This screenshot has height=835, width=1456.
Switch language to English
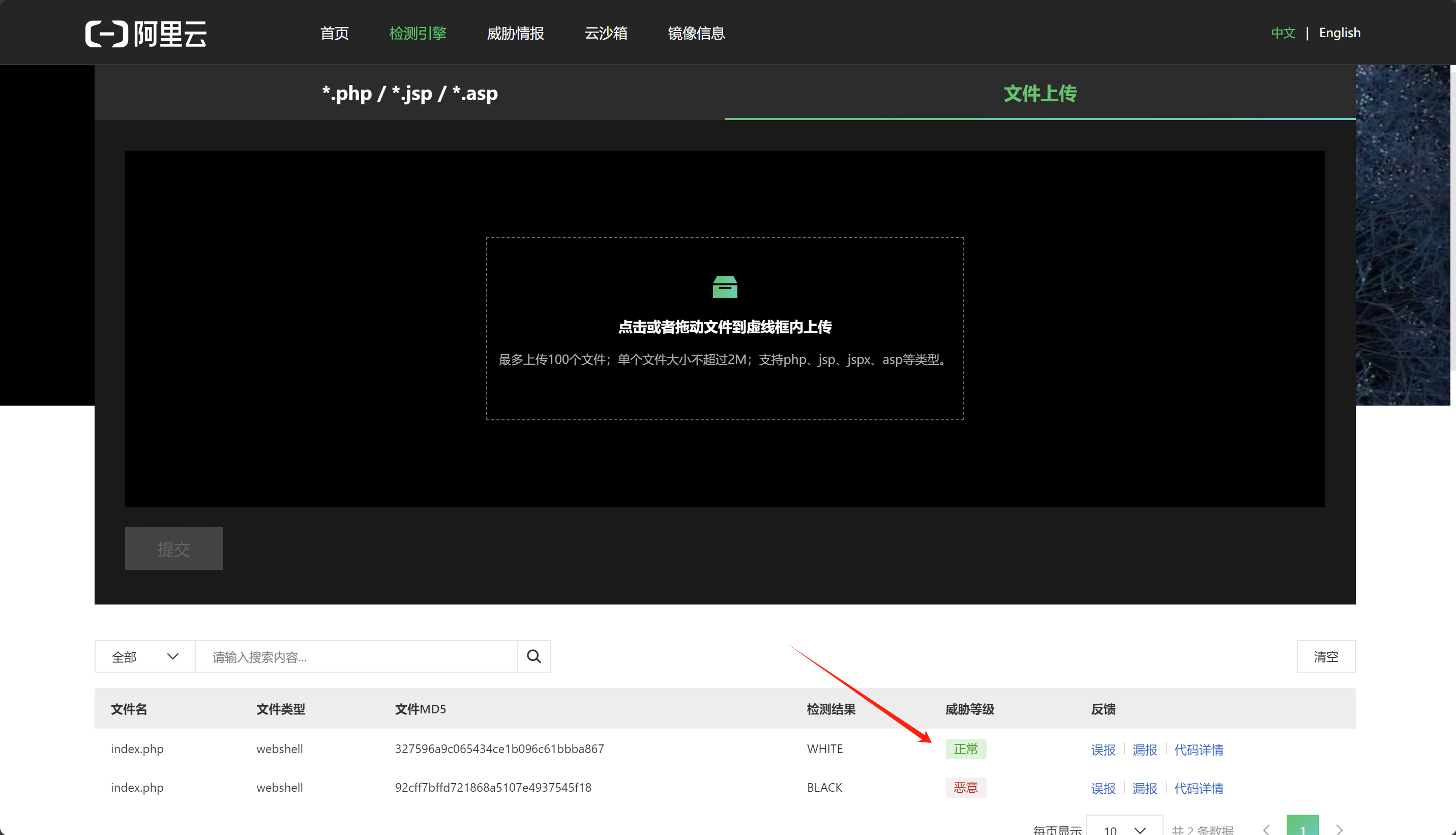point(1339,33)
